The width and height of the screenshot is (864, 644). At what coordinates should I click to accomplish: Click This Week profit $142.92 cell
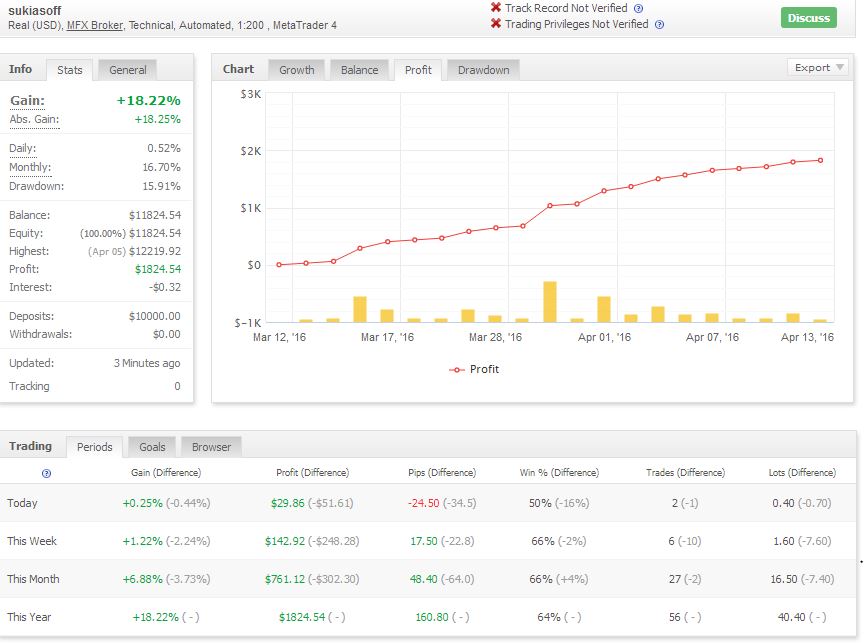(x=312, y=541)
